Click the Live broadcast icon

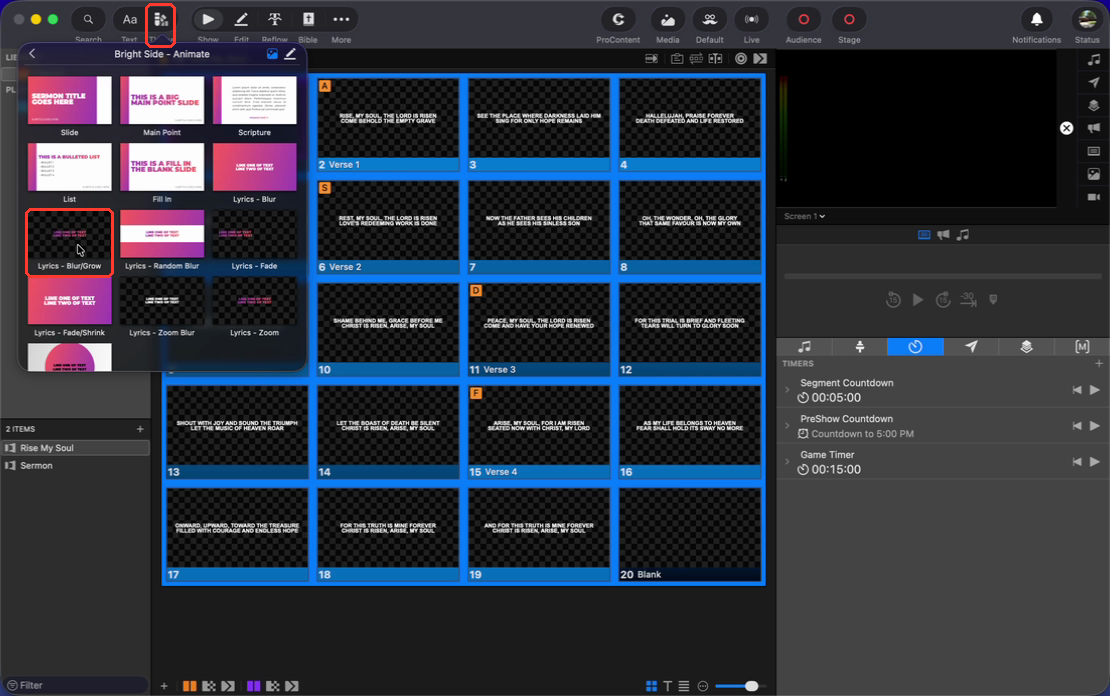click(x=752, y=20)
